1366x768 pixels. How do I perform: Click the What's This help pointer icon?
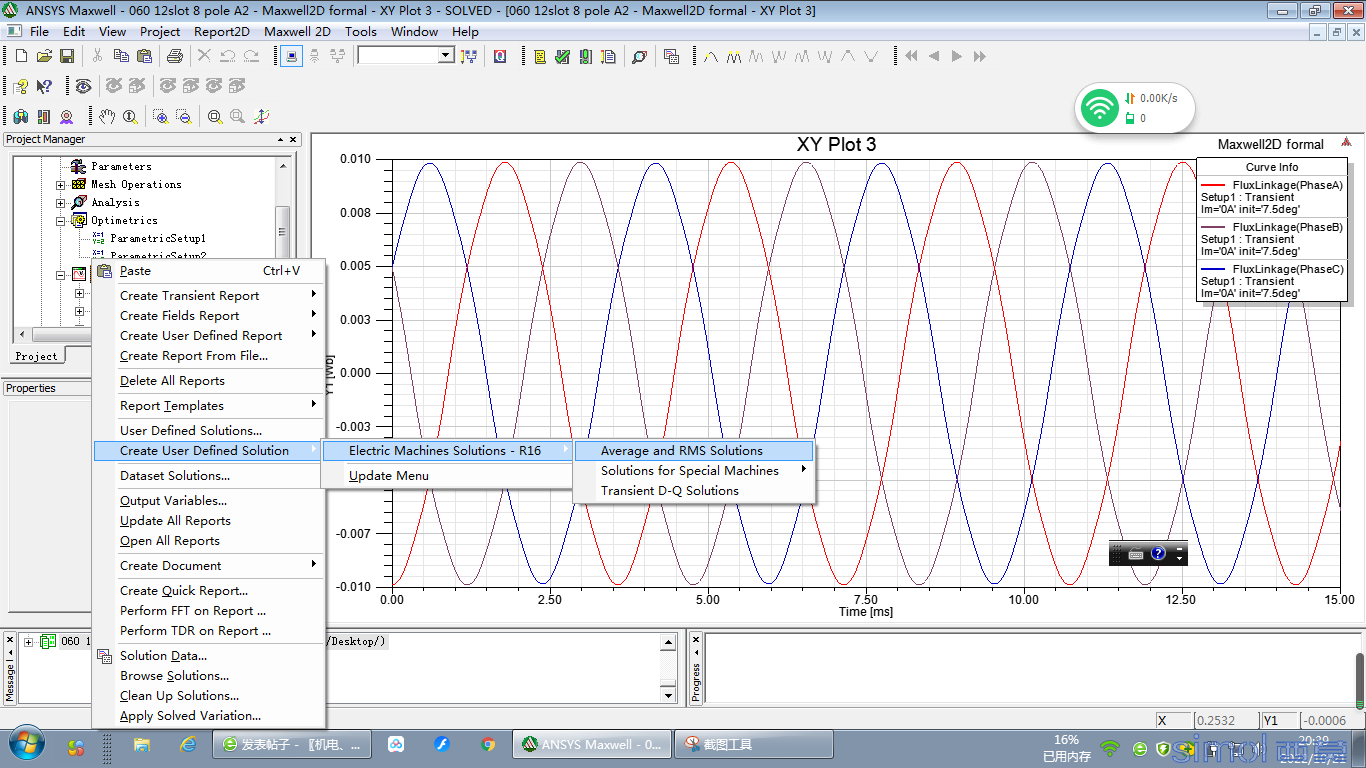pos(44,86)
